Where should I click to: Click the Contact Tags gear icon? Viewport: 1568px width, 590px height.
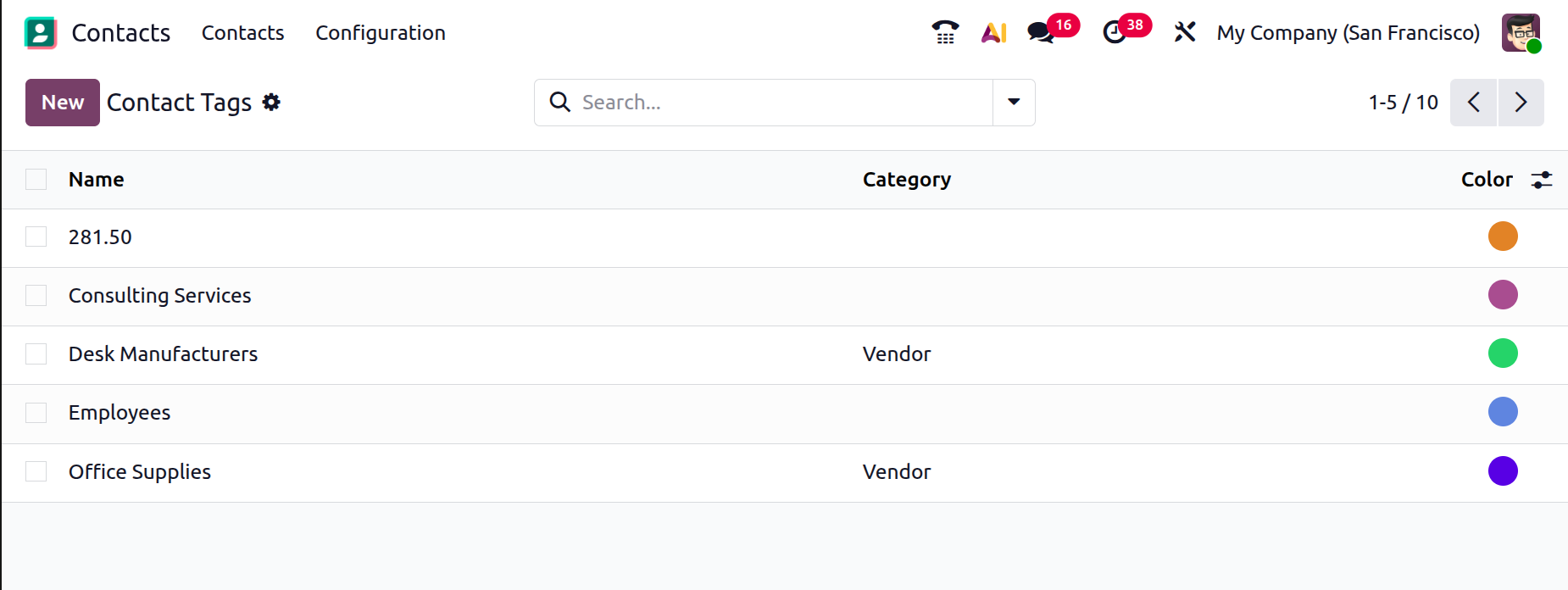tap(271, 103)
